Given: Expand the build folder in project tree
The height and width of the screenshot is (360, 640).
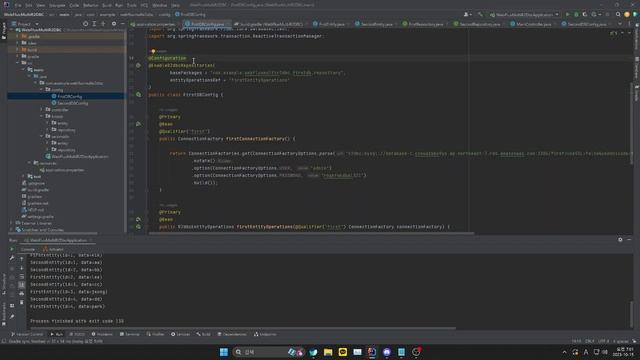Looking at the screenshot, I should [18, 49].
